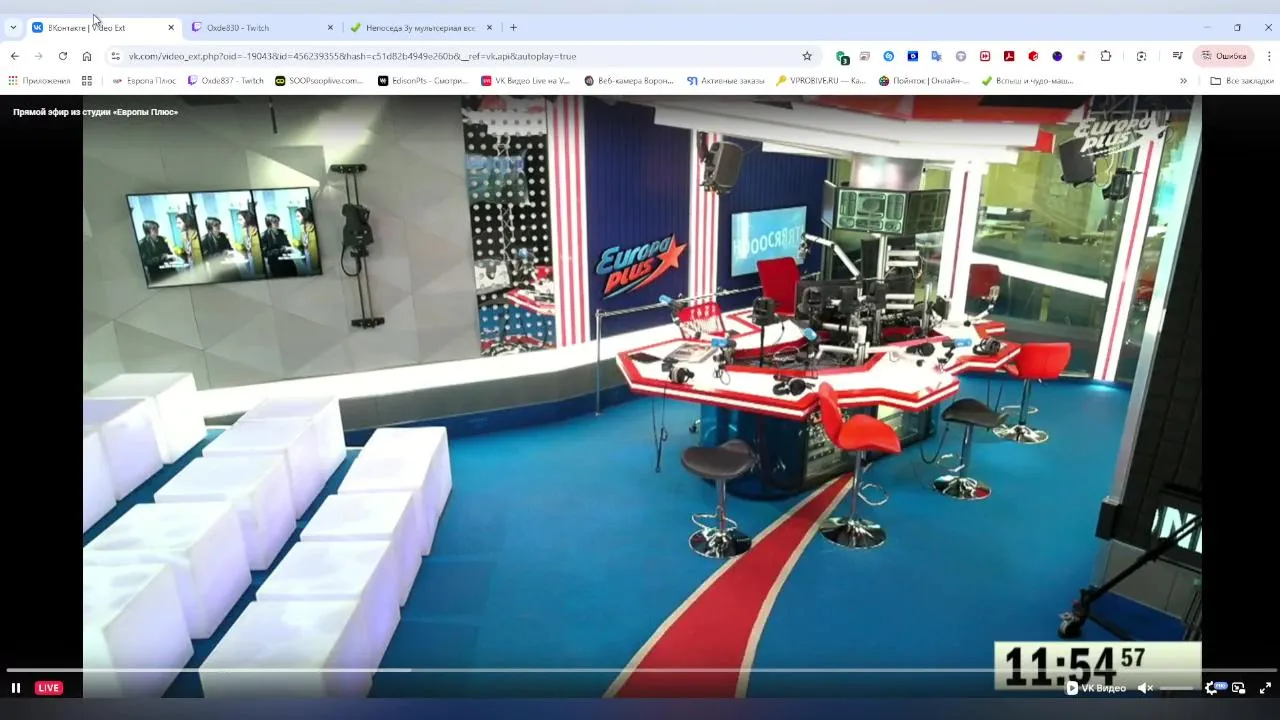Viewport: 1280px width, 720px height.
Task: Adjust the player volume slider
Action: click(1176, 688)
